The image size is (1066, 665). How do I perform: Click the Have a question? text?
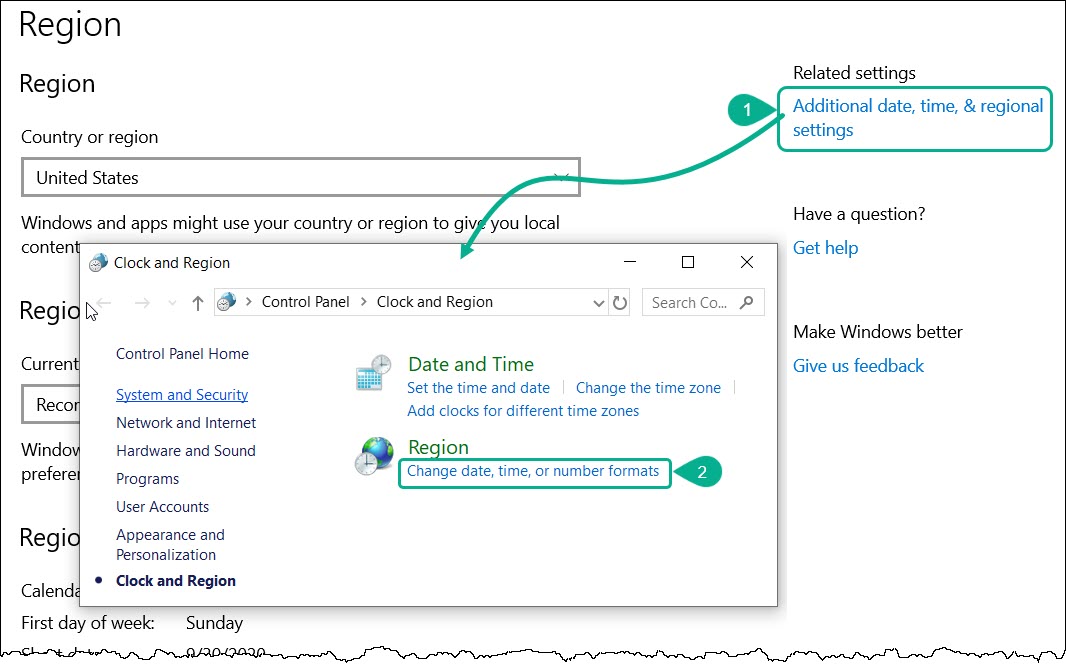pyautogui.click(x=859, y=214)
